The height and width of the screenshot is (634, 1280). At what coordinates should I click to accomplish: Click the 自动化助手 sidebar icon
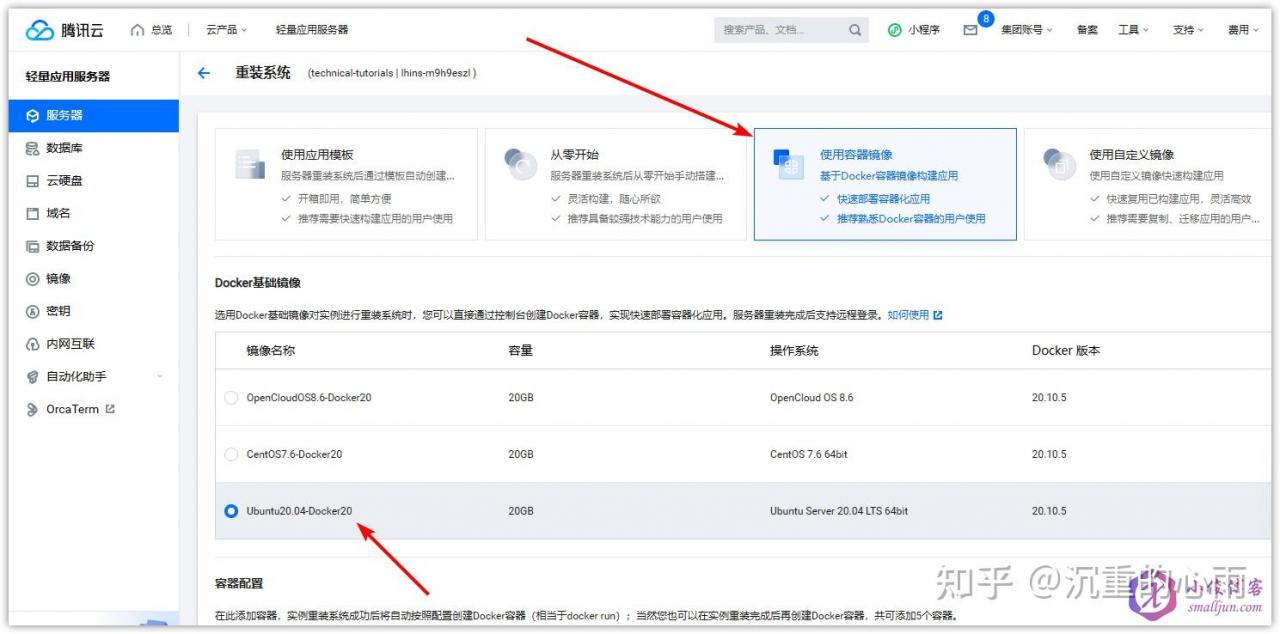(32, 377)
